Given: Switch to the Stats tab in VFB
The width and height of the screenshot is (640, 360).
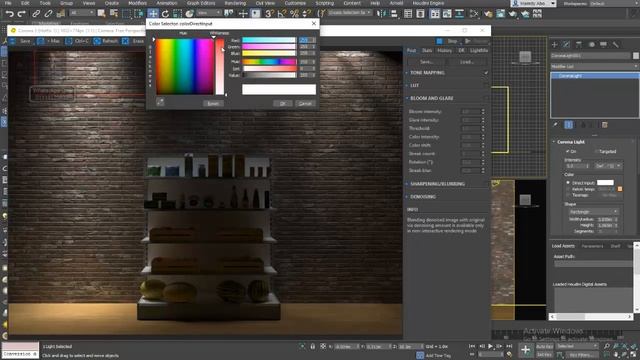Looking at the screenshot, I should [427, 50].
